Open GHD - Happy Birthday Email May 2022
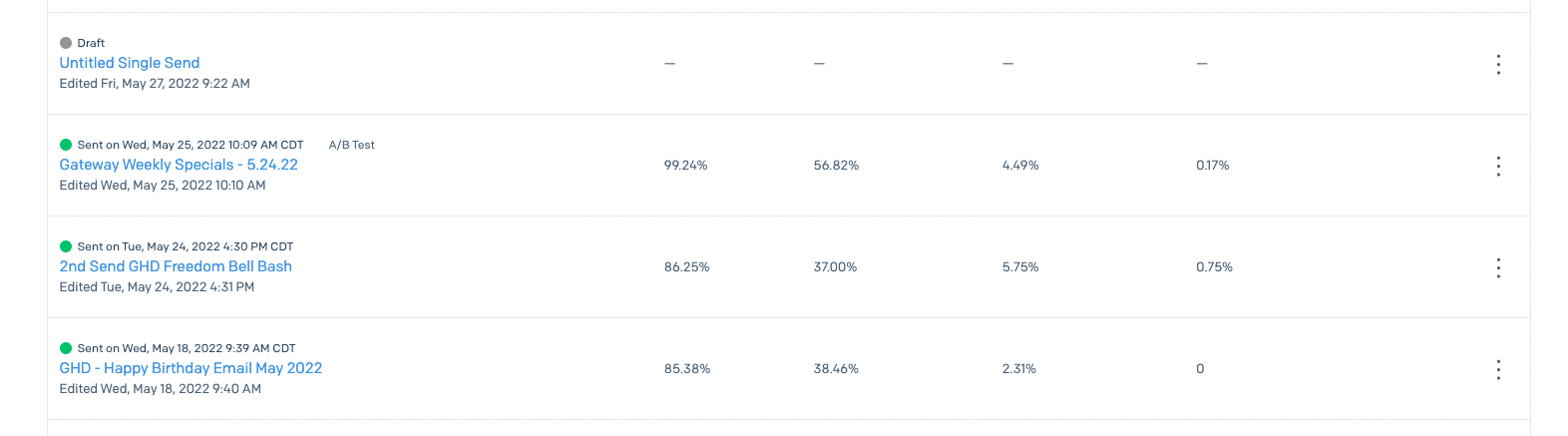 (x=191, y=368)
